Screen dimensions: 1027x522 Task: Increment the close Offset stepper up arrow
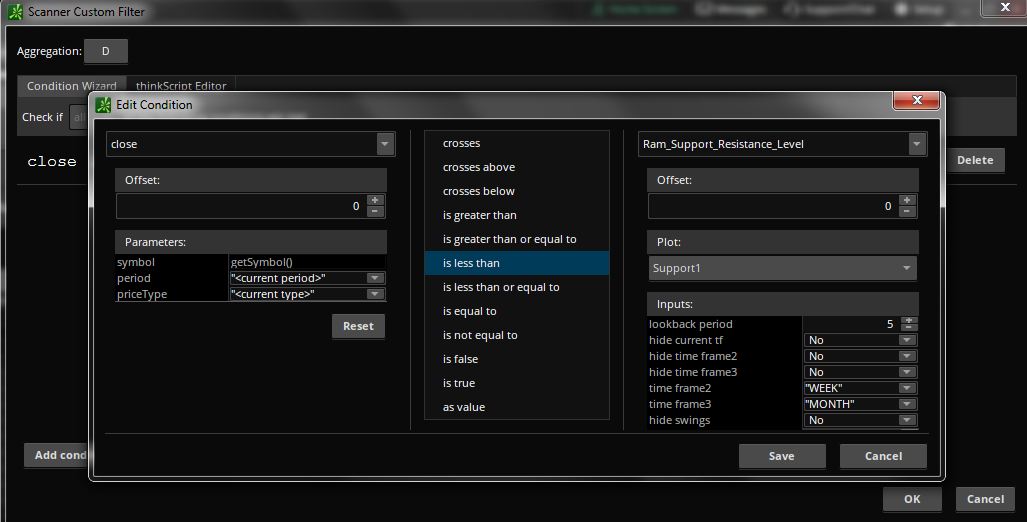[375, 200]
